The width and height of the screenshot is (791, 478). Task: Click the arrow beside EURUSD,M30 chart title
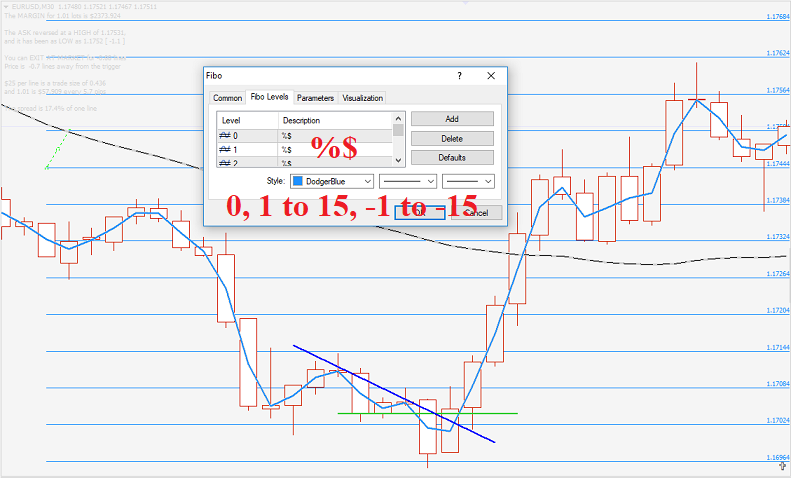6,7
